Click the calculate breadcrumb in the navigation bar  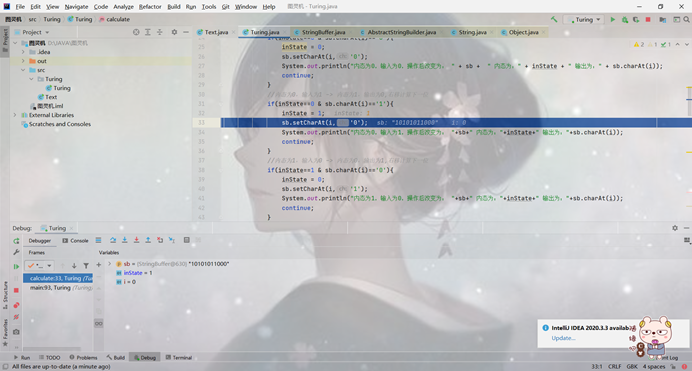pyautogui.click(x=115, y=19)
